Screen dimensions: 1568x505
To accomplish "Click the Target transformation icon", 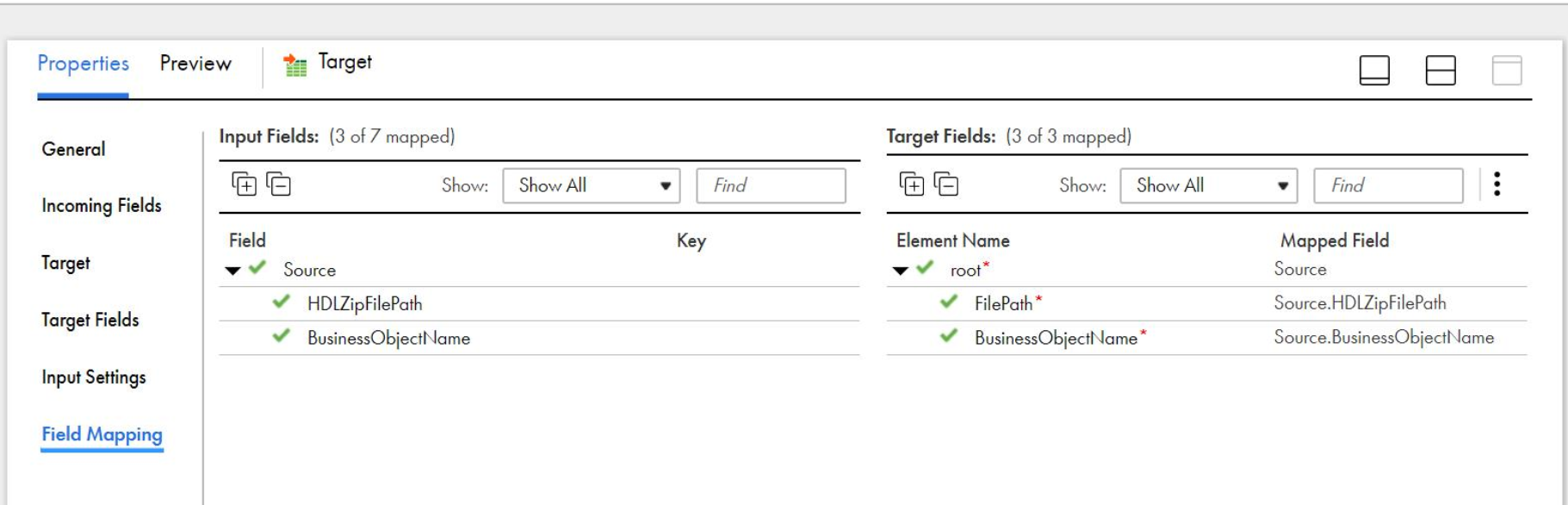I will pyautogui.click(x=295, y=65).
